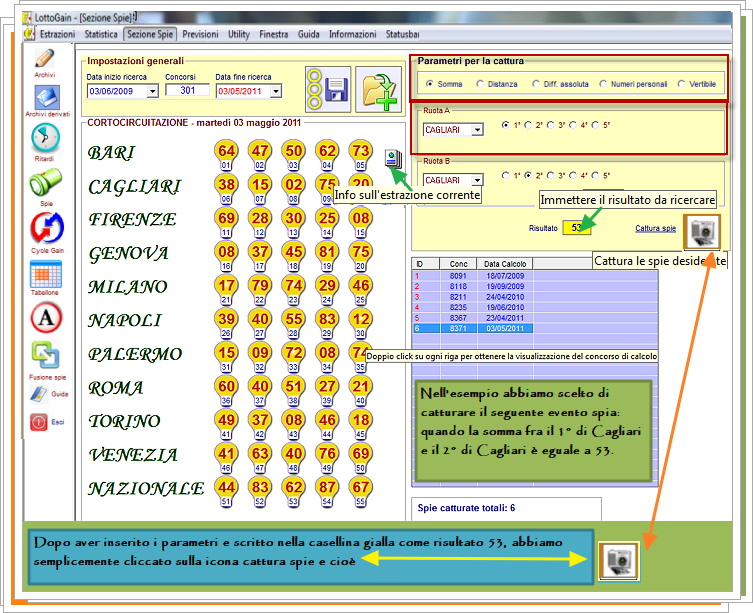Image resolution: width=753 pixels, height=613 pixels.
Task: Select table row with Conc 8091
Action: click(x=535, y=276)
